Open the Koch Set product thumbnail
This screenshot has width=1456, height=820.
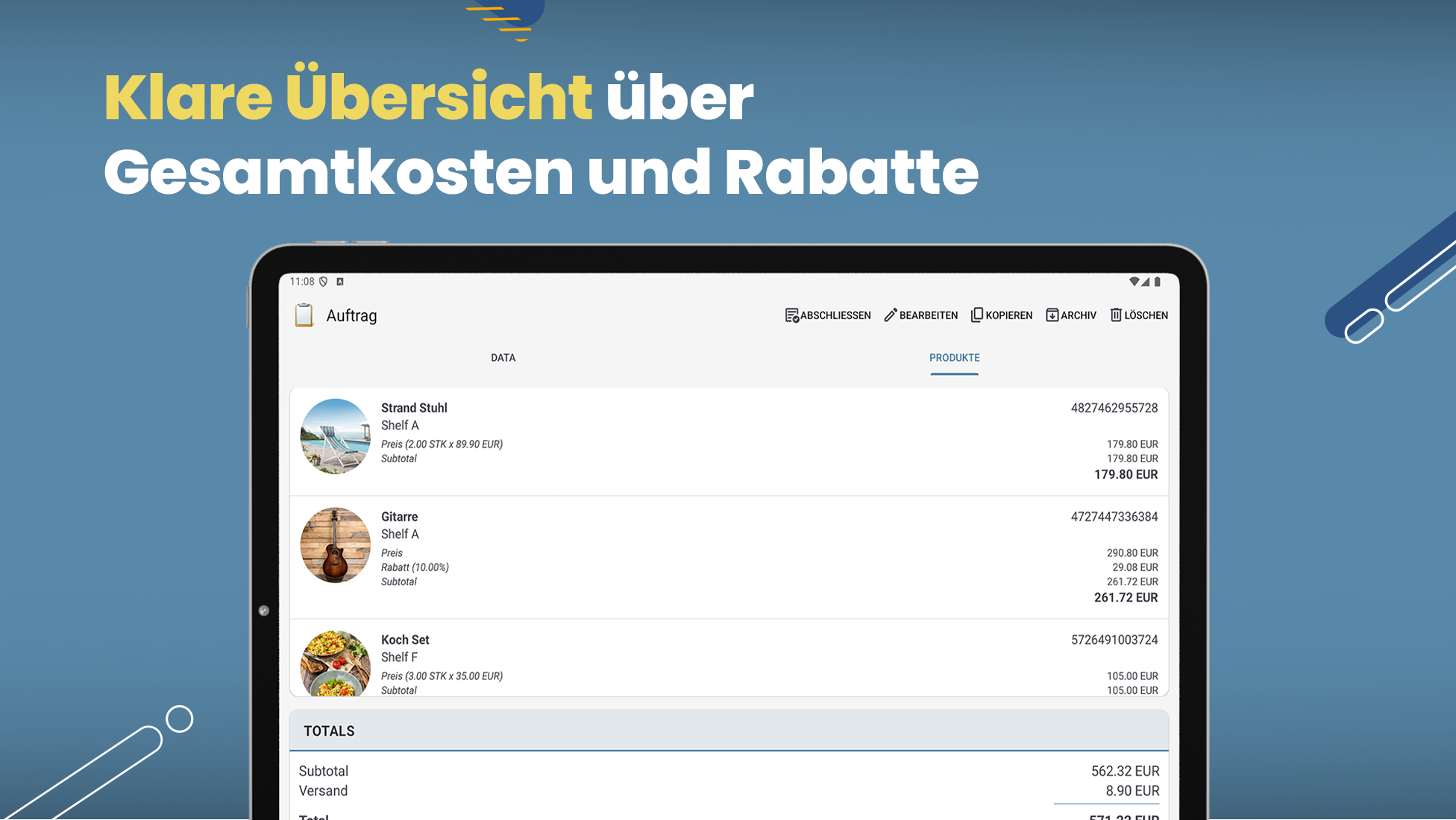[x=336, y=663]
